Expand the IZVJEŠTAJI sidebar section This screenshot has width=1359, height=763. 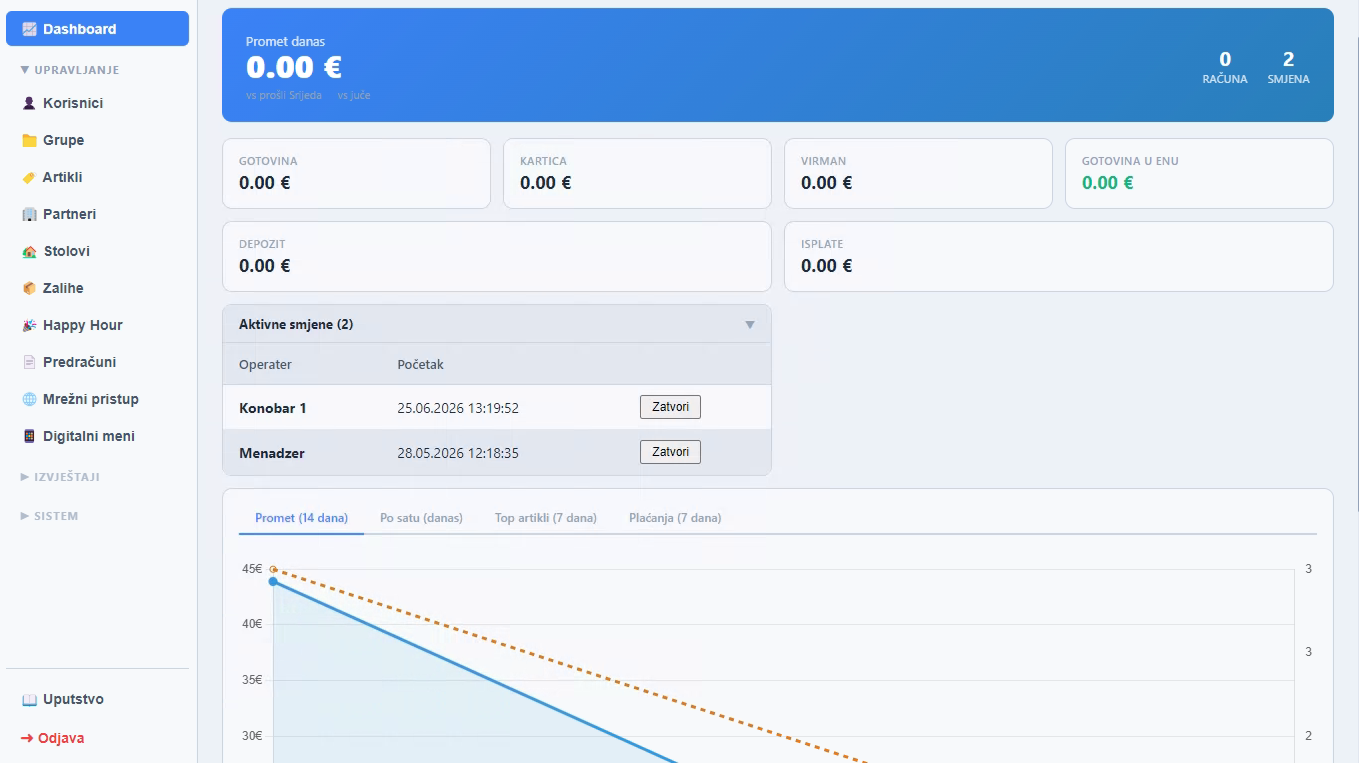tap(60, 477)
